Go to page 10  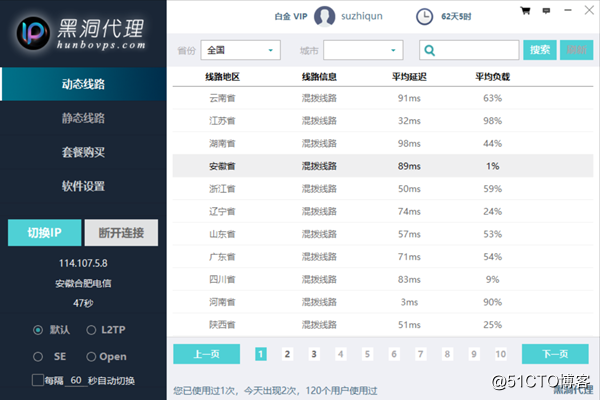pos(501,354)
